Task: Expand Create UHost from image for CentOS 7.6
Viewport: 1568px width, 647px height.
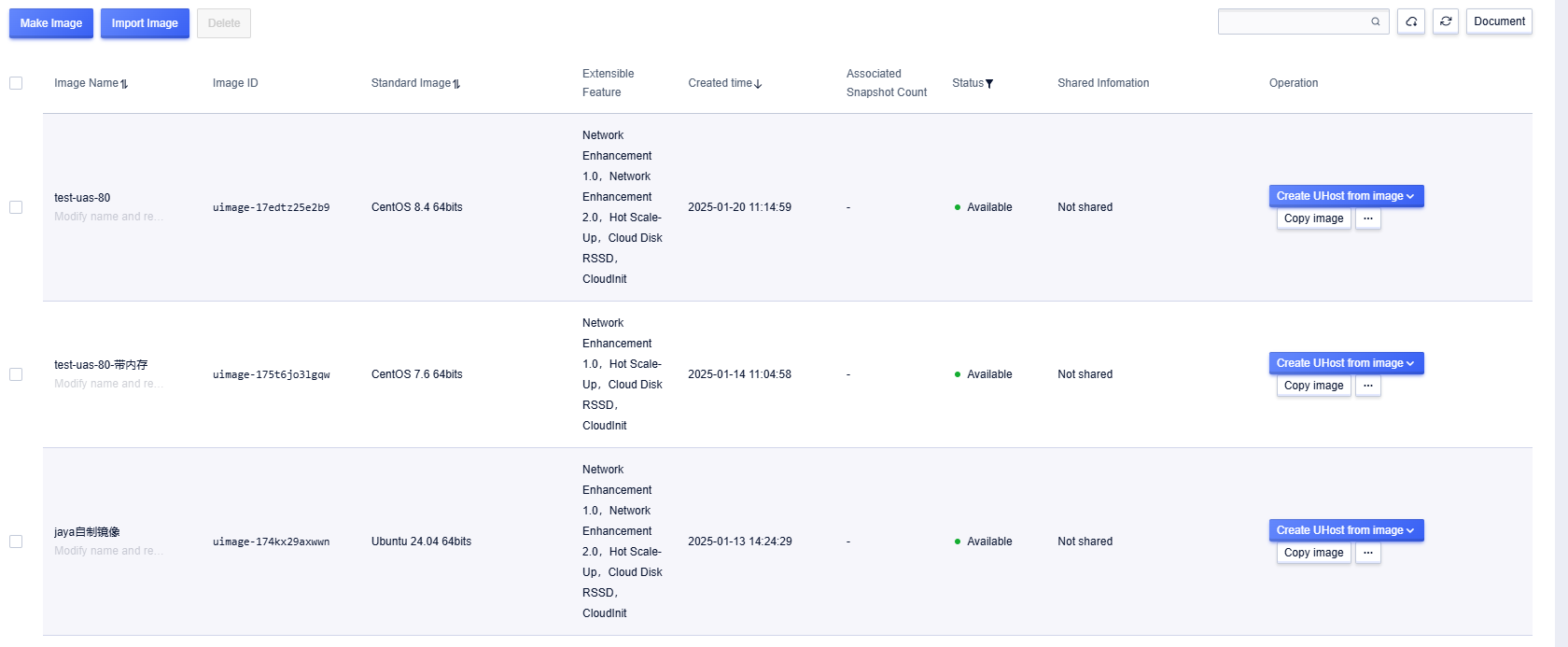Action: [1346, 363]
